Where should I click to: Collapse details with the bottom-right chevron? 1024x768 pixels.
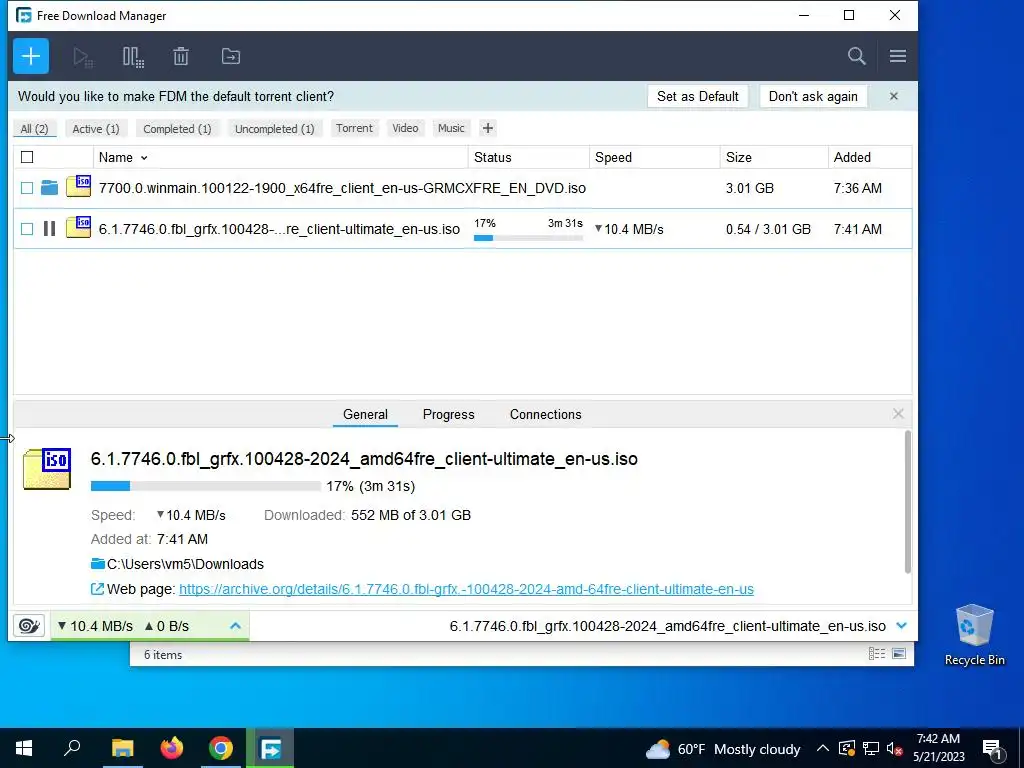(x=902, y=626)
